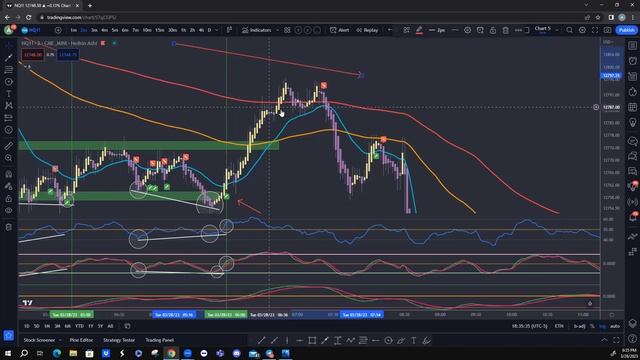Select the D daily timeframe

click(209, 30)
